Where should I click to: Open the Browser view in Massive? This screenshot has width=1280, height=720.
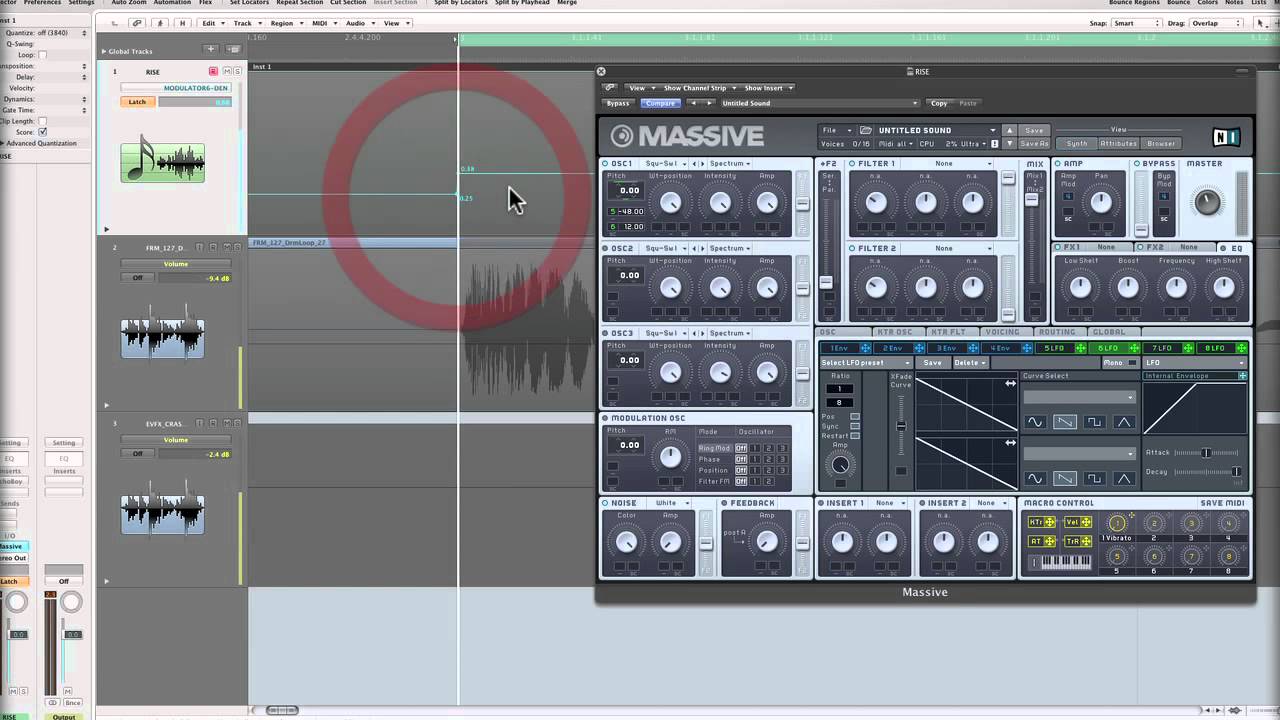coord(1161,144)
